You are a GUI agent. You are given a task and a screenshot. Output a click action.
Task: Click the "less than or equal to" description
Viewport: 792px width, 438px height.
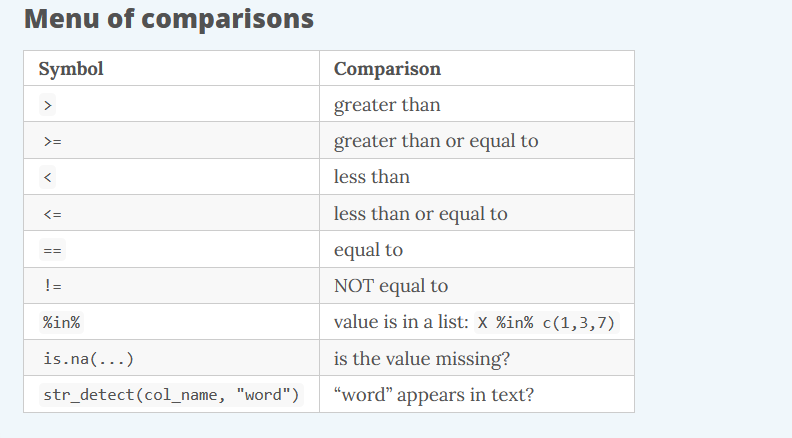tap(420, 214)
